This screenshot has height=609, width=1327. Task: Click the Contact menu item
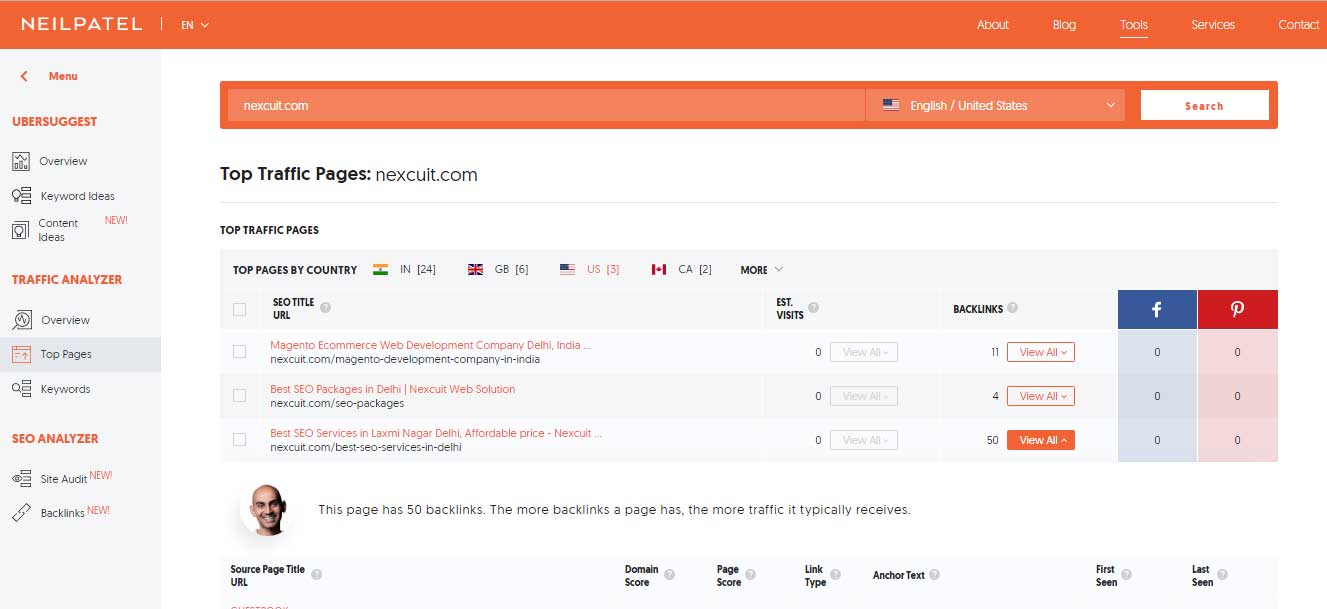tap(1299, 25)
